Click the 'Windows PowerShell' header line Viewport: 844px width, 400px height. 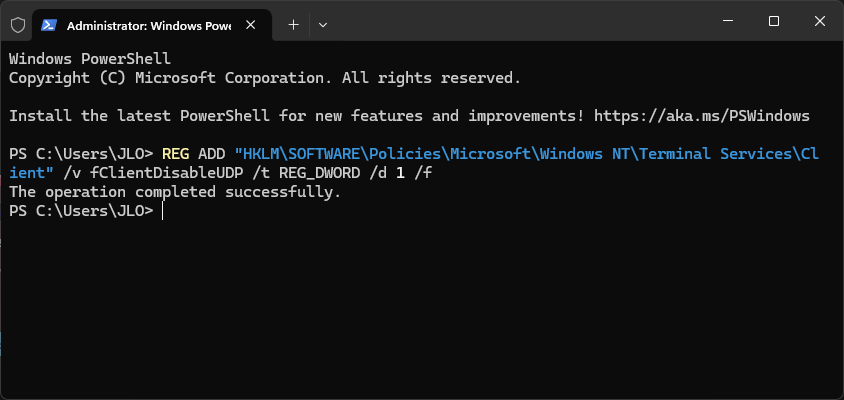pyautogui.click(x=90, y=59)
